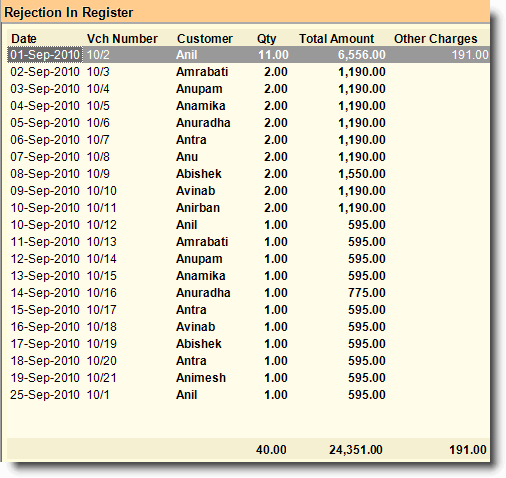This screenshot has width=506, height=478.
Task: Click voucher 10/1 dated 25-Sep-2010
Action: [x=248, y=395]
